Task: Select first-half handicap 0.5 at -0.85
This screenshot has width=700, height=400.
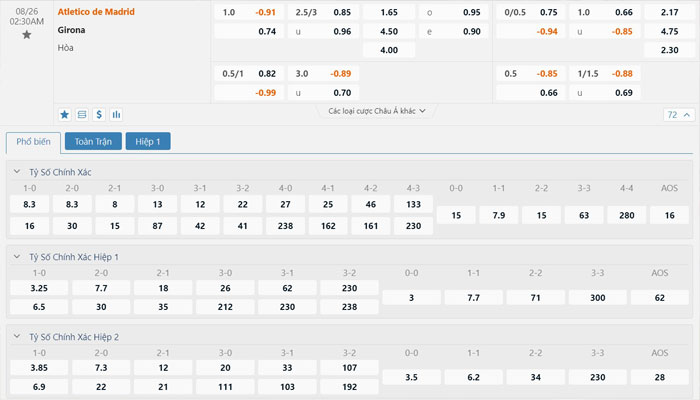Action: click(x=530, y=74)
